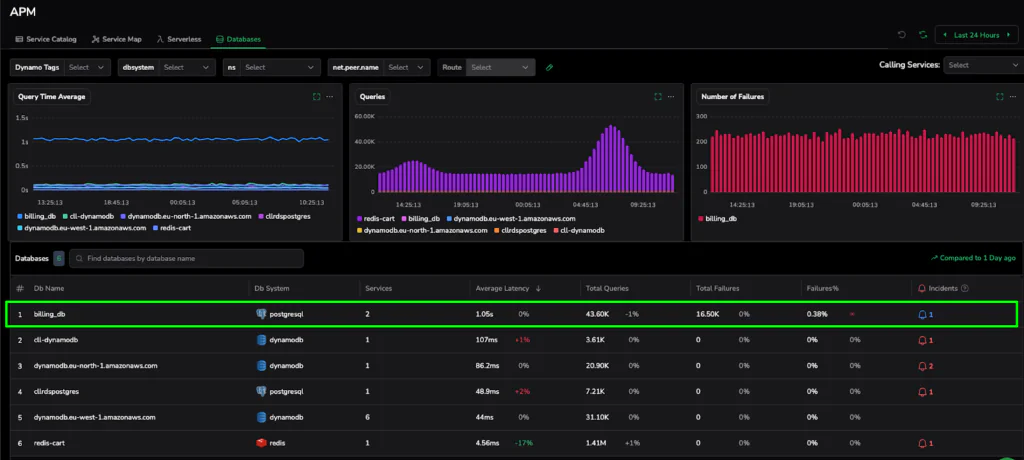Expand the Number of Failures chart fullscreen
Image resolution: width=1024 pixels, height=460 pixels.
coord(1000,97)
